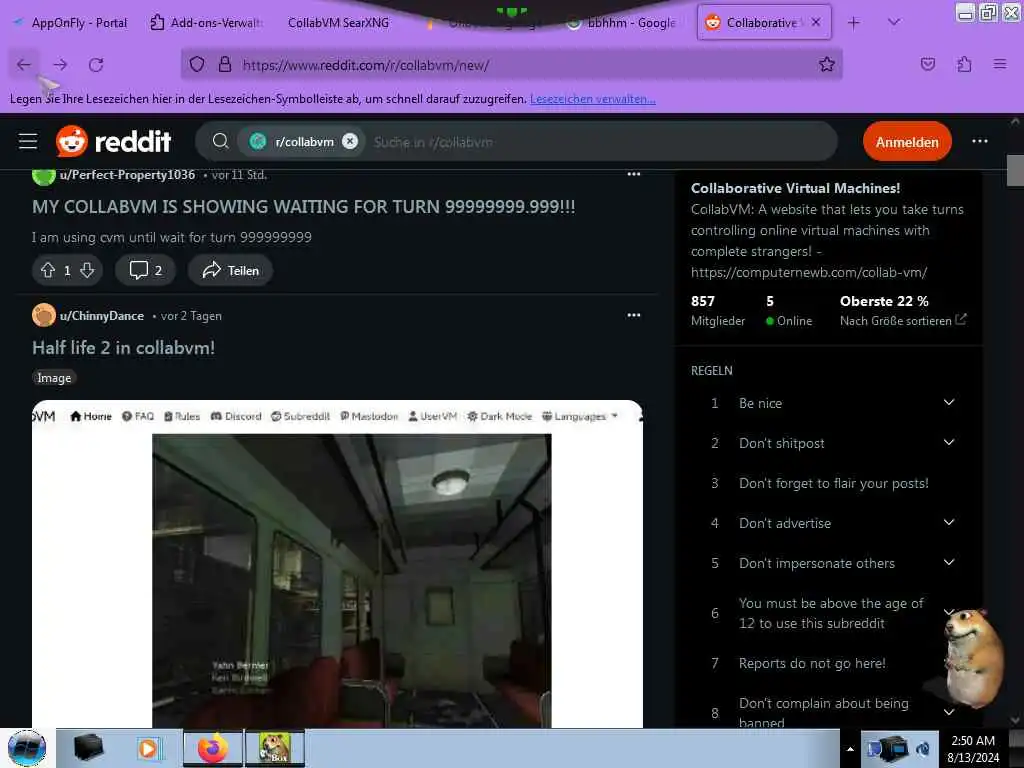Click the page vertical scrollbar thumb
Screen dimensions: 1024x768
click(1014, 170)
